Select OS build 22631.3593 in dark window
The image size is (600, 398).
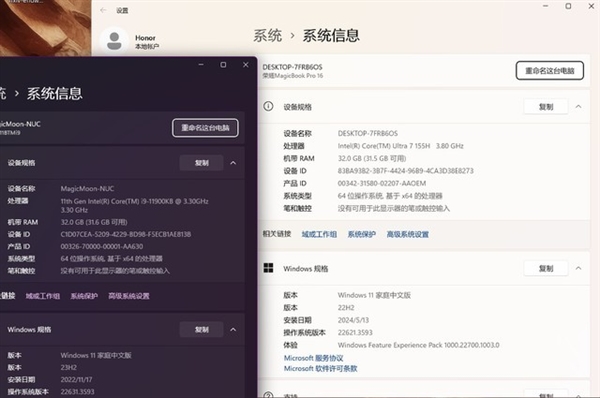pos(77,391)
